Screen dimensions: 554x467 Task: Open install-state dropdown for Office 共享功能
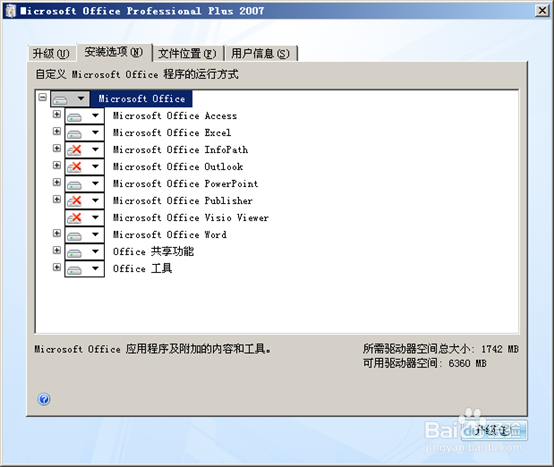click(x=84, y=252)
